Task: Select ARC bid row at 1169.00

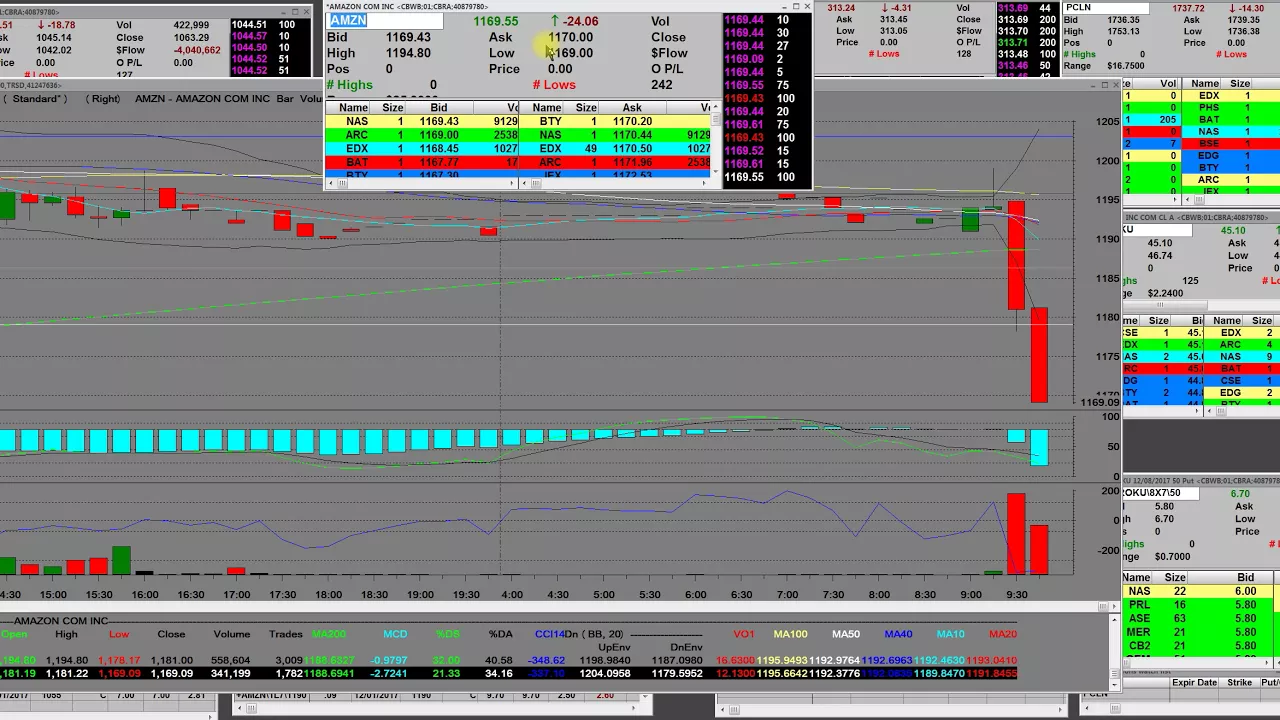Action: pyautogui.click(x=421, y=135)
